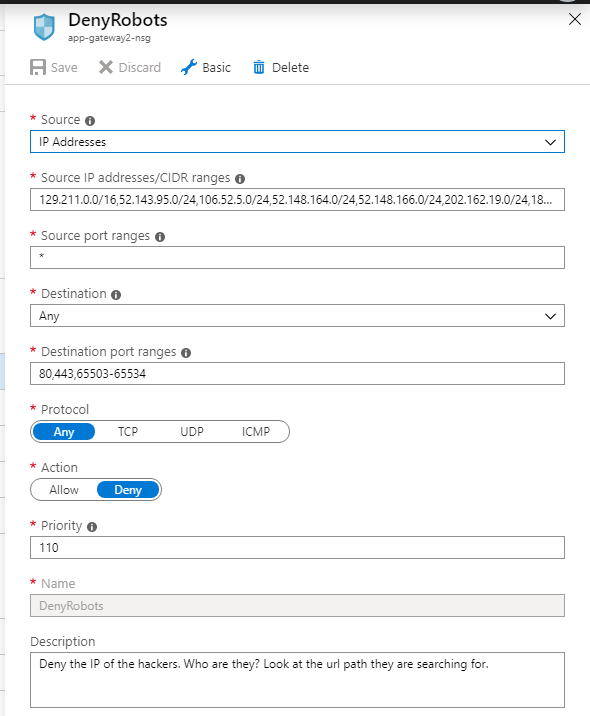Click the Destination info icon
Viewport: 590px width, 716px height.
[x=116, y=295]
